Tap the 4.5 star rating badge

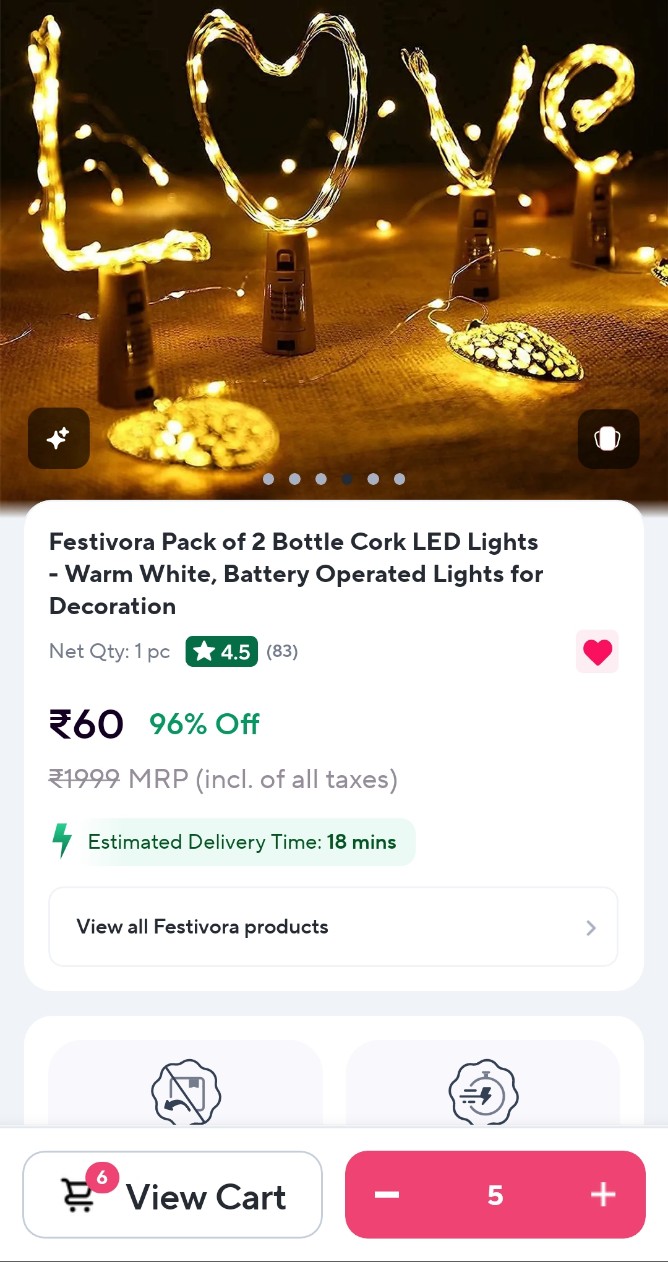222,652
